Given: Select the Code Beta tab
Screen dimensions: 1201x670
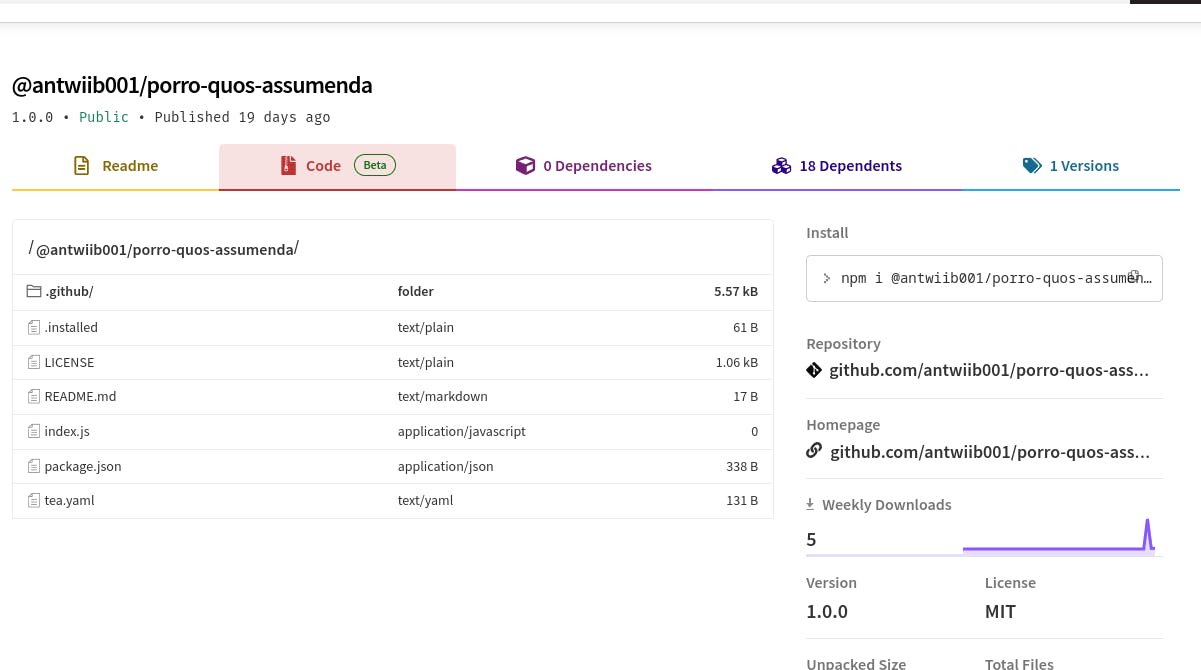Looking at the screenshot, I should pos(337,166).
